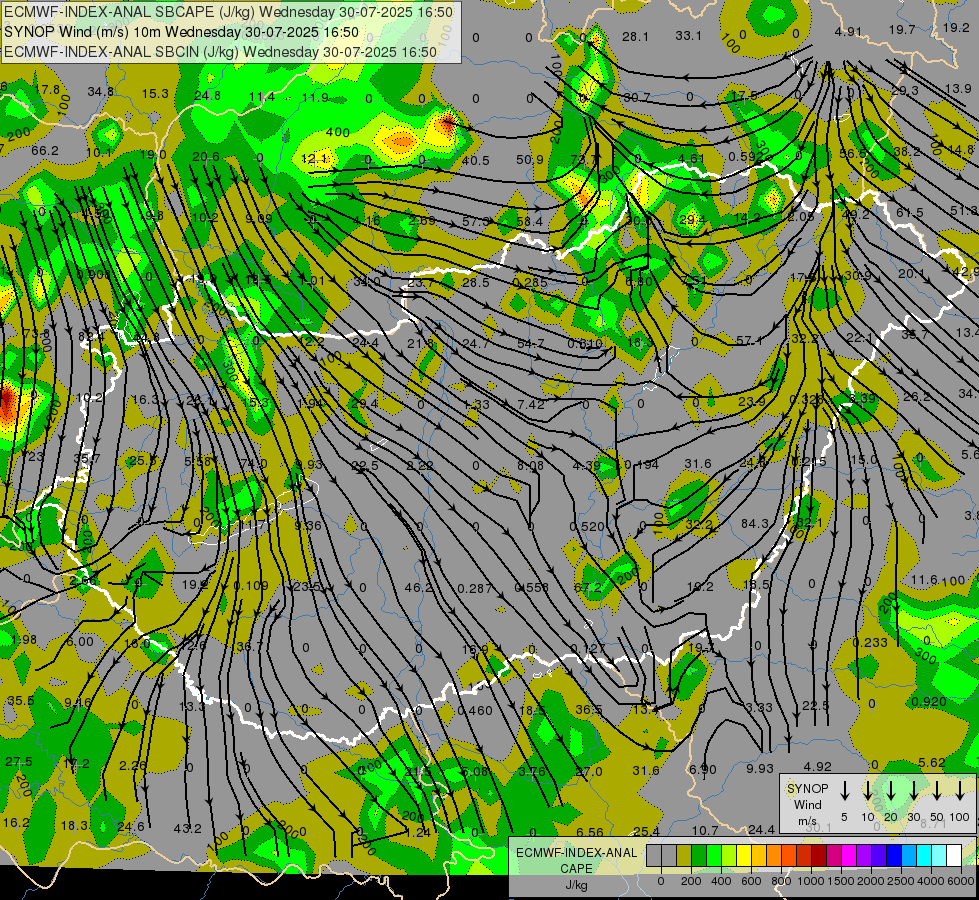
Task: Click the data value 11.4 on map
Action: tap(262, 97)
